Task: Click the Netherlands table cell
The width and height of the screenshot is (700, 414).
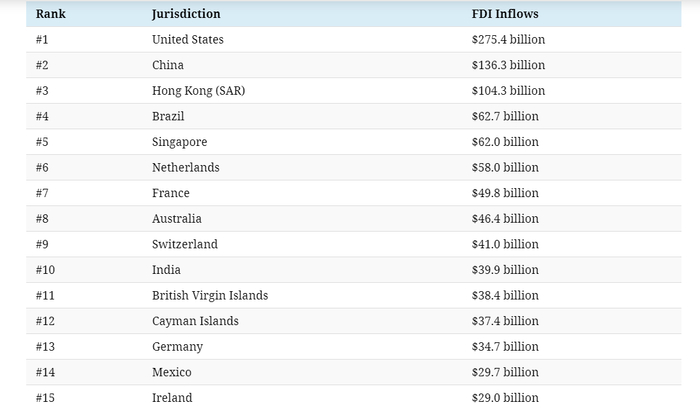Action: coord(185,168)
